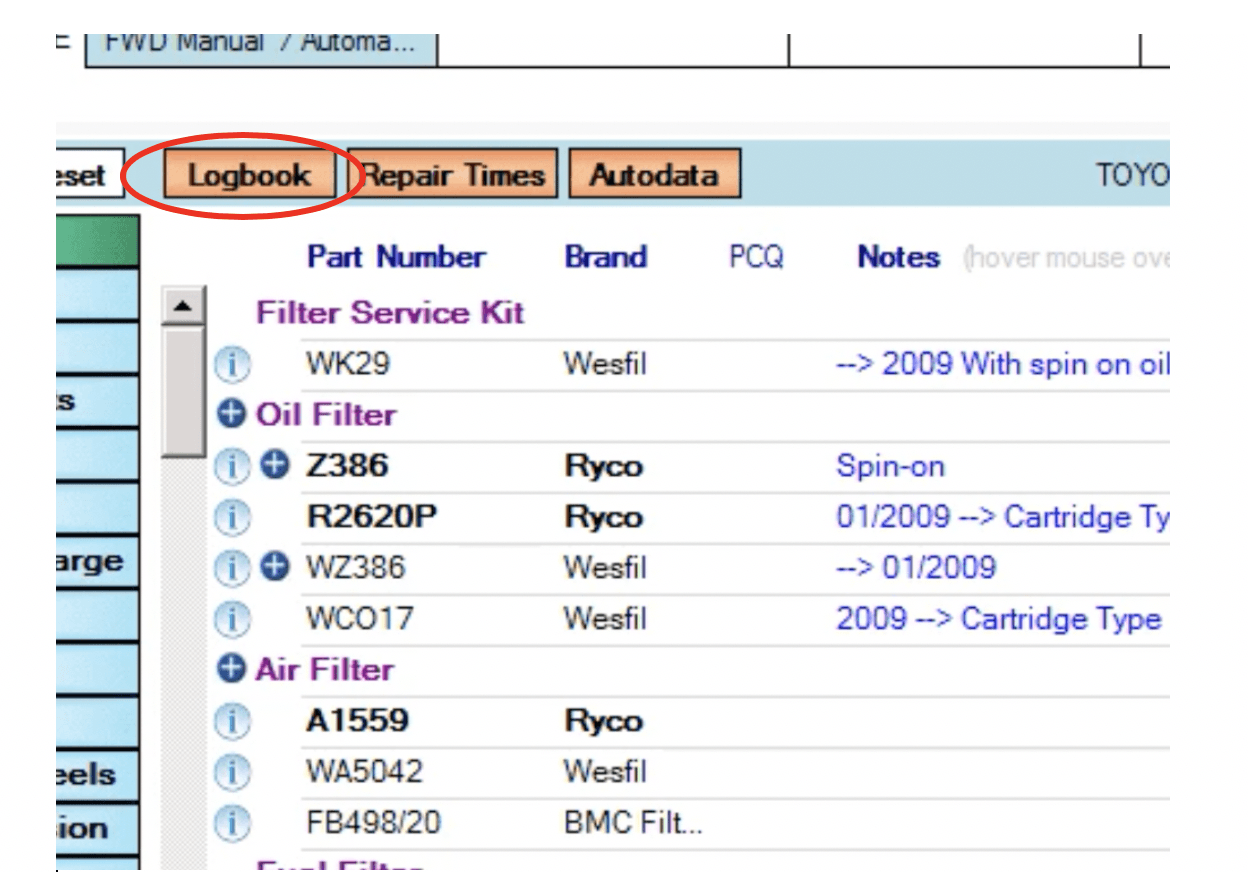Click info icon for R2620P
The image size is (1248, 872).
coord(232,518)
